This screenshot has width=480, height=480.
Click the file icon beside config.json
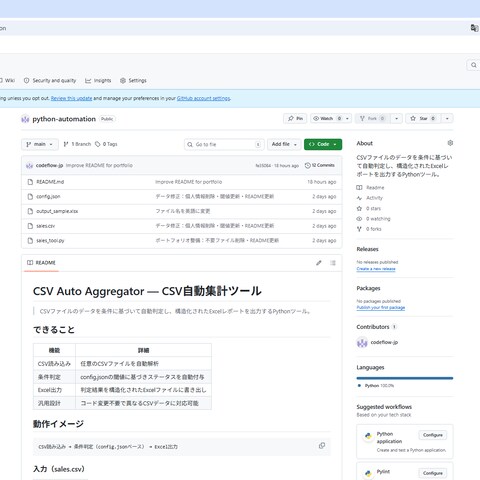click(30, 197)
